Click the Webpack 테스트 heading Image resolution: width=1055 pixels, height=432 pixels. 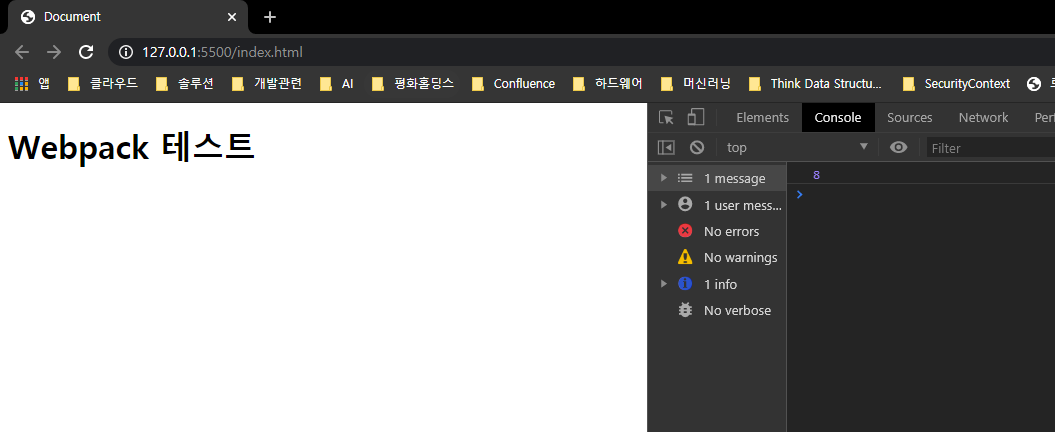pos(131,147)
